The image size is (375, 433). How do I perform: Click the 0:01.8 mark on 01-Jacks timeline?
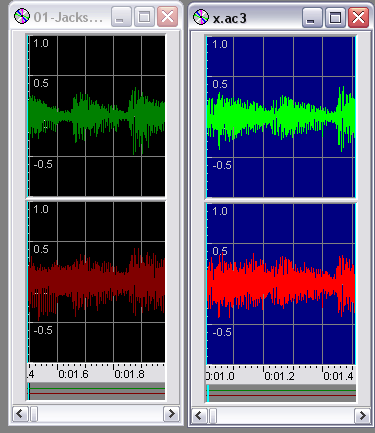[129, 374]
